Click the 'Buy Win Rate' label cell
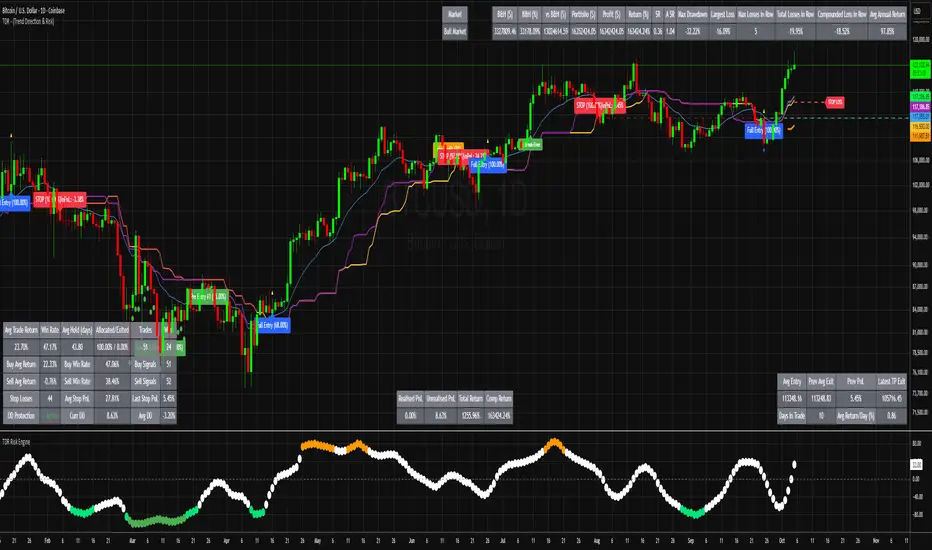This screenshot has width=932, height=550. click(77, 364)
